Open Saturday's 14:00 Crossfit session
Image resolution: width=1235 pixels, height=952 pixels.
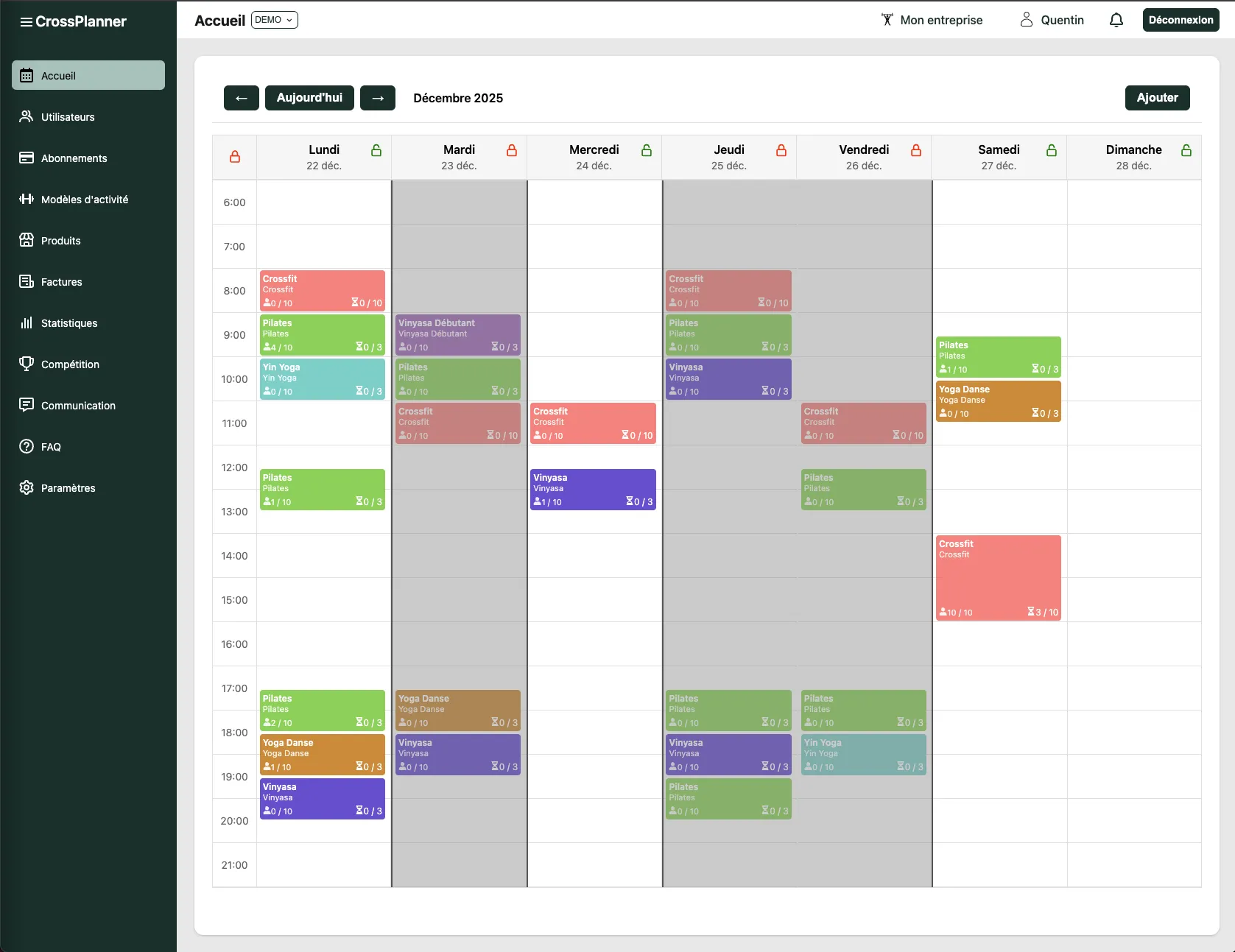(x=998, y=578)
